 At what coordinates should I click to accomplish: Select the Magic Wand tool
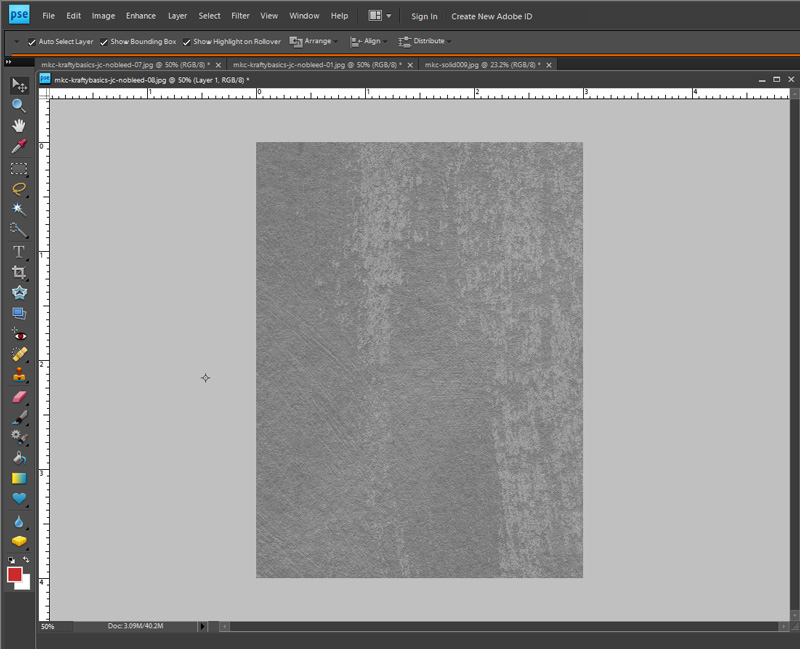pos(19,209)
